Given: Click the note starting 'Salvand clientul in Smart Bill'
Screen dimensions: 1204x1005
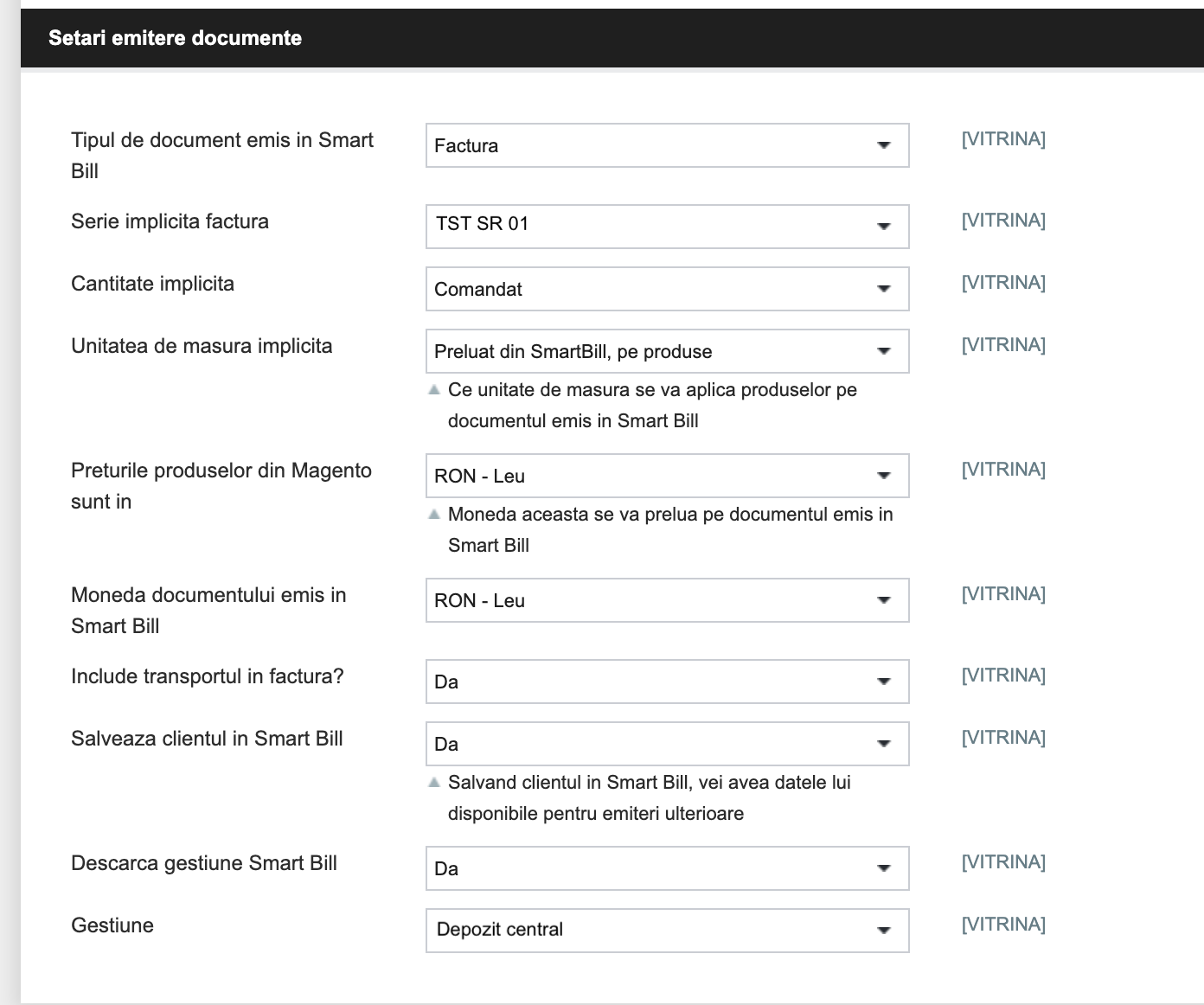Looking at the screenshot, I should point(650,798).
